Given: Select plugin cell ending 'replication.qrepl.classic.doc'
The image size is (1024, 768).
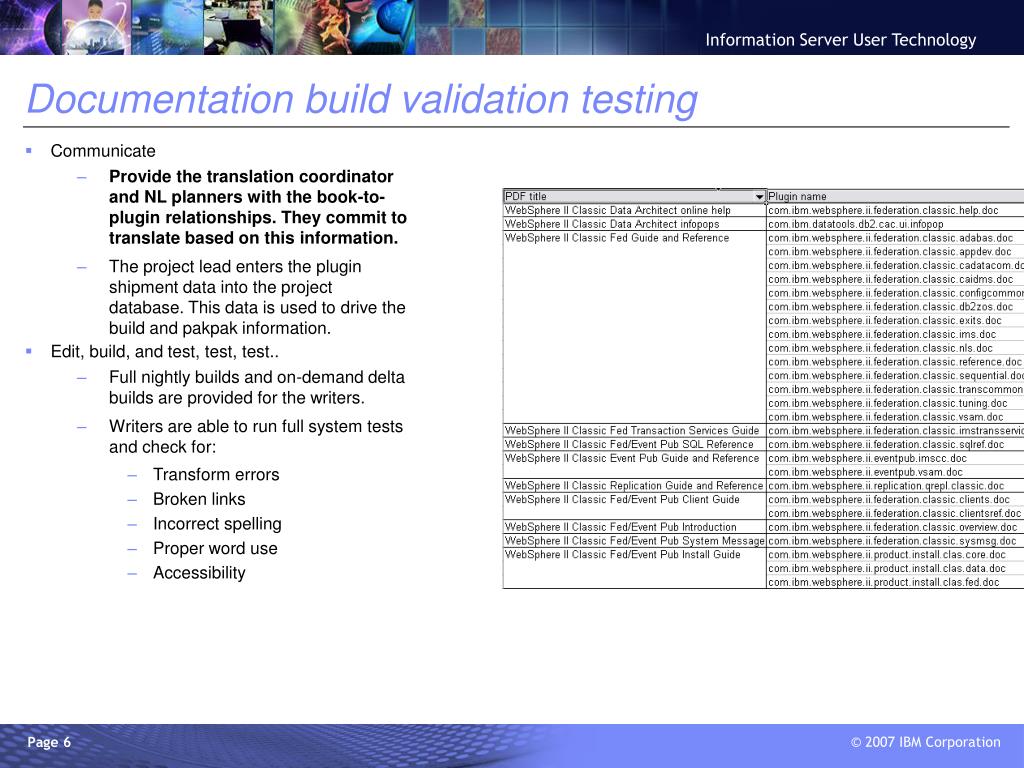Looking at the screenshot, I should (x=895, y=486).
